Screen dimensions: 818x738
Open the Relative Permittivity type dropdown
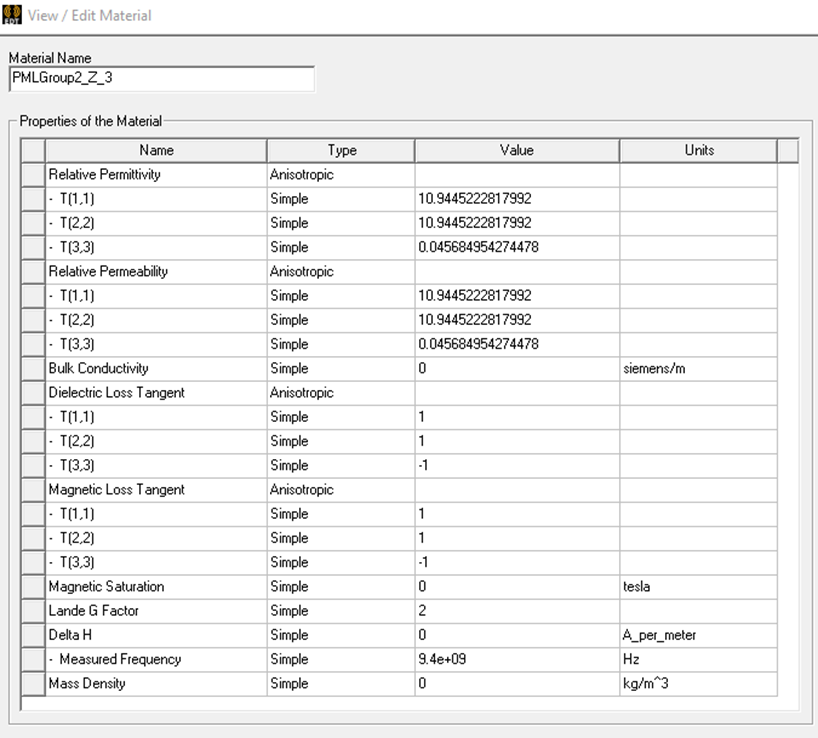click(x=340, y=175)
